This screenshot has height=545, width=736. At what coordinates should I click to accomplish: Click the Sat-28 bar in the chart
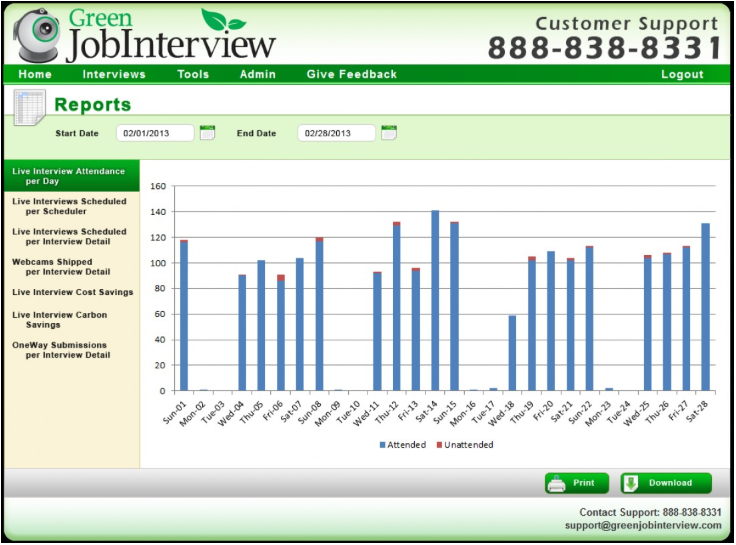point(705,307)
